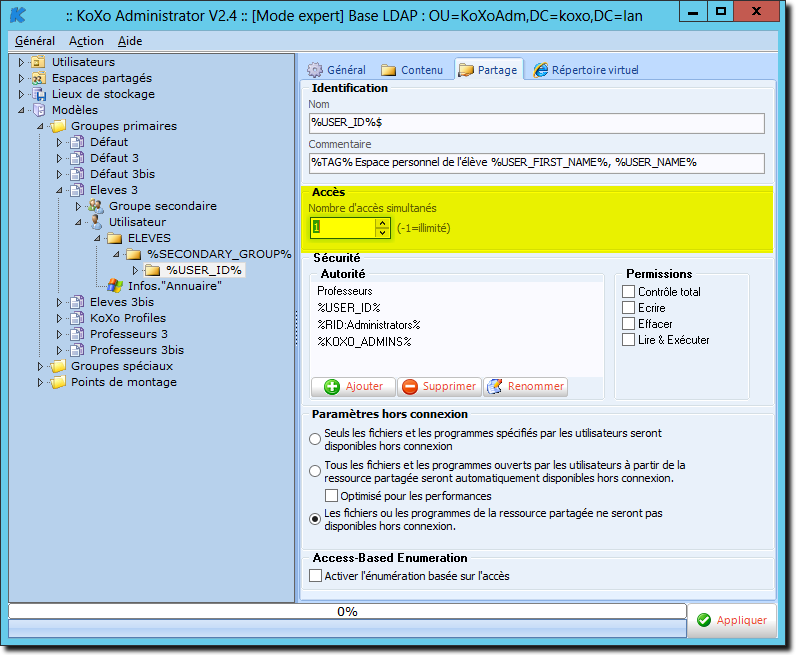Switch to the Répertoire virtuel tab
796x655 pixels.
(x=585, y=70)
